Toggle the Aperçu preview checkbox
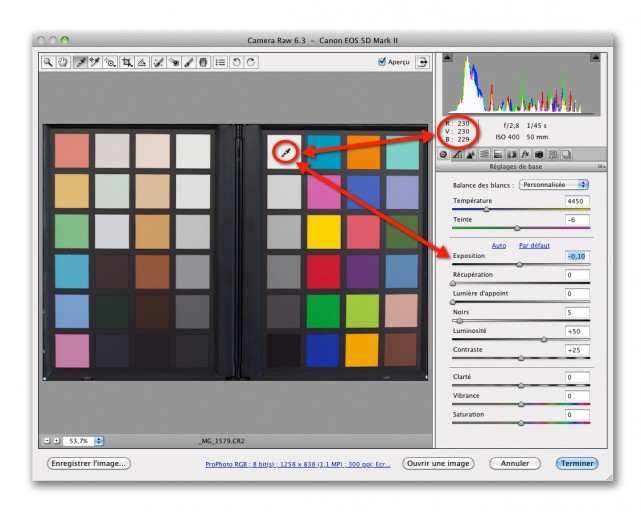 pos(382,62)
